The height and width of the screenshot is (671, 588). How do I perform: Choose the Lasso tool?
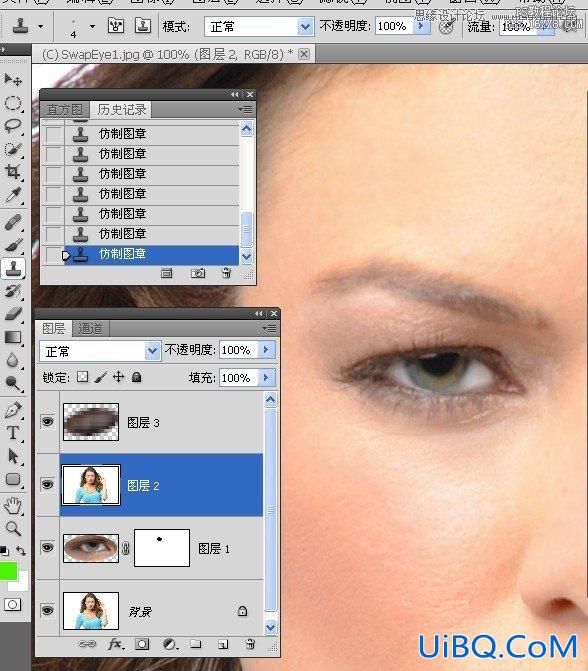[12, 125]
